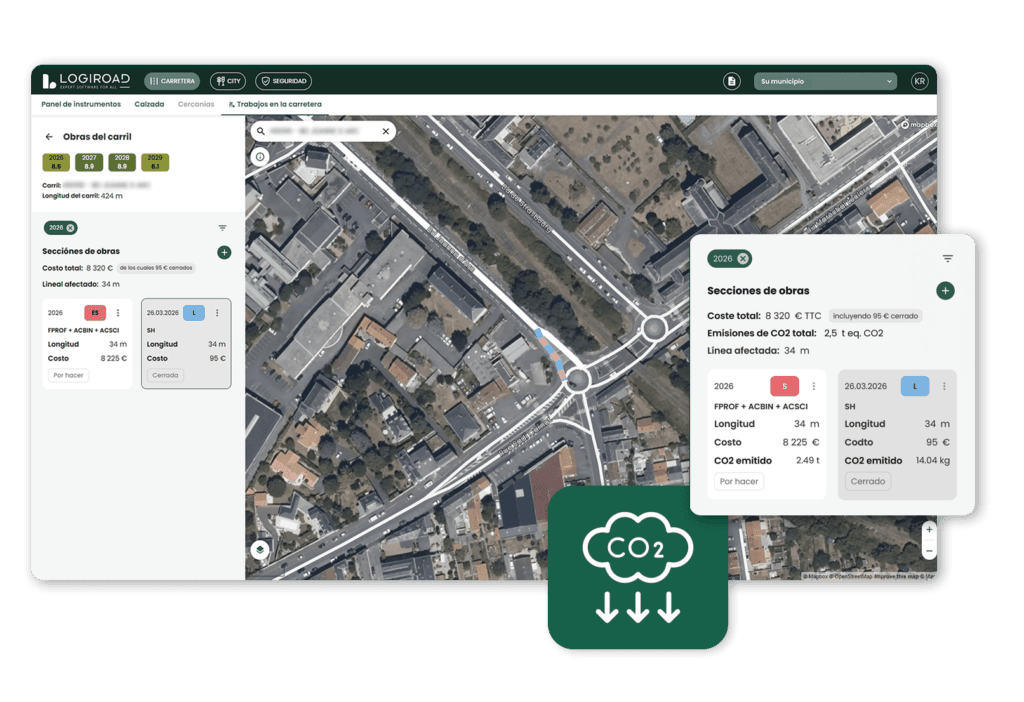Select the CITY module button
Screen dimensions: 1024x702
(x=228, y=81)
